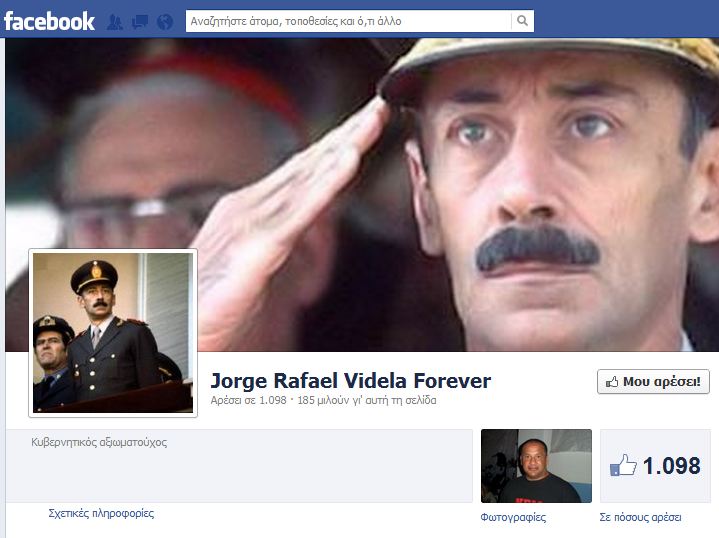Open the friend requests icon
719x538 pixels.
115,21
